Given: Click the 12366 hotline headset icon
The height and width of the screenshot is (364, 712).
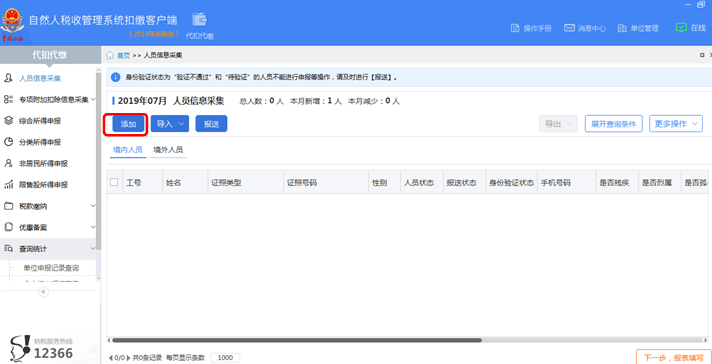Looking at the screenshot, I should pyautogui.click(x=20, y=348).
